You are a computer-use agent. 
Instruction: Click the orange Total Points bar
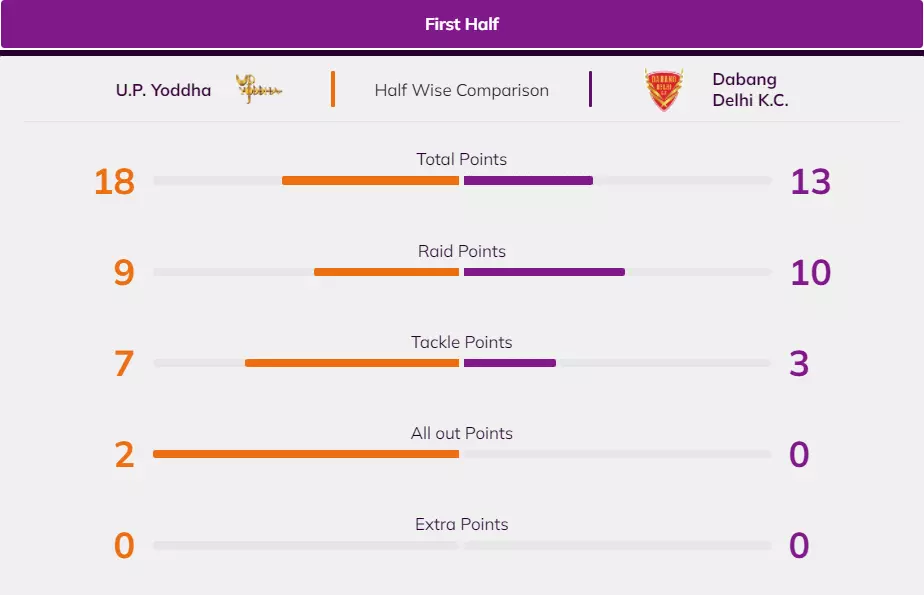370,181
